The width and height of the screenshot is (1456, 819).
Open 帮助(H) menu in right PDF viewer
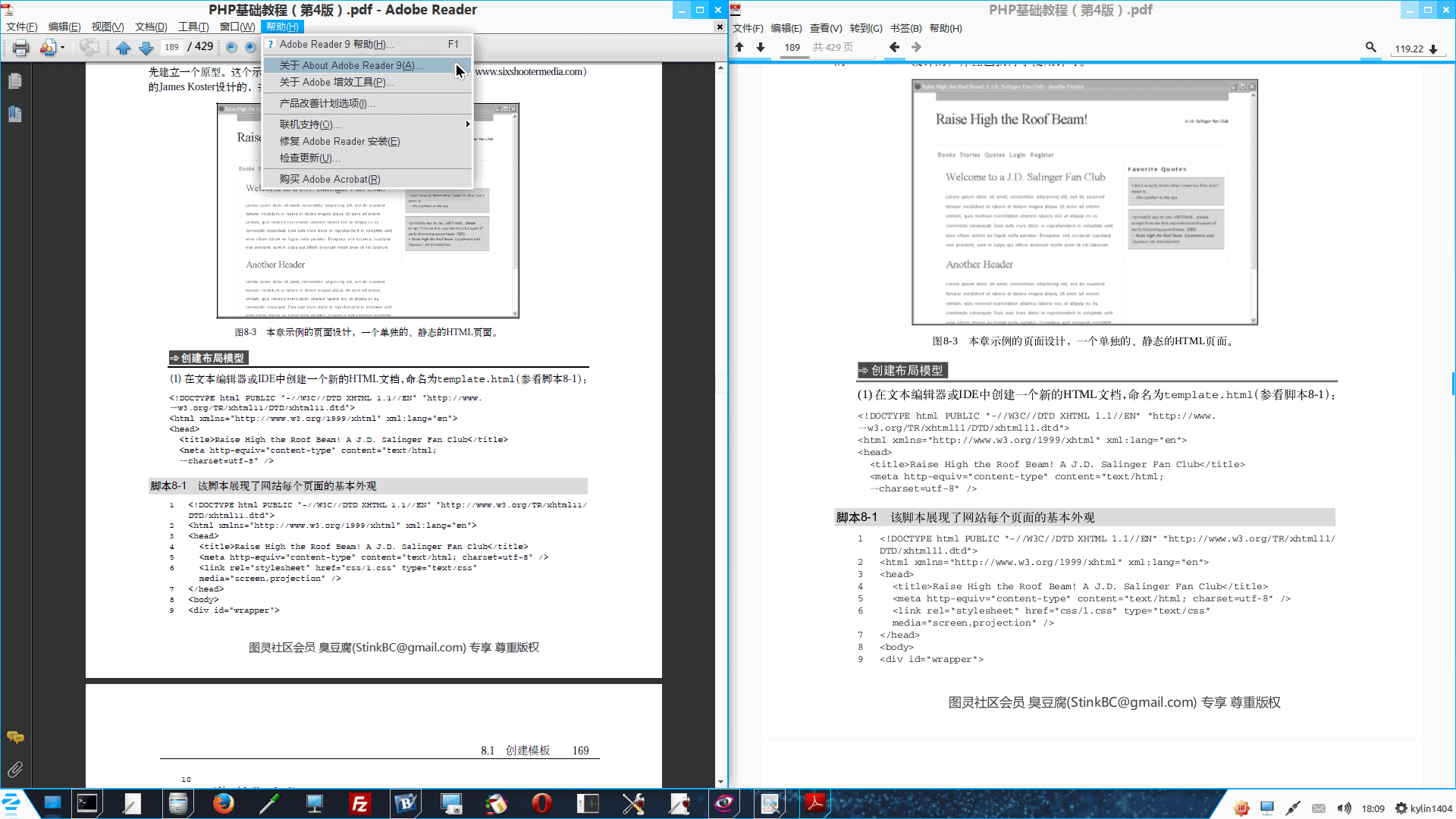tap(946, 28)
